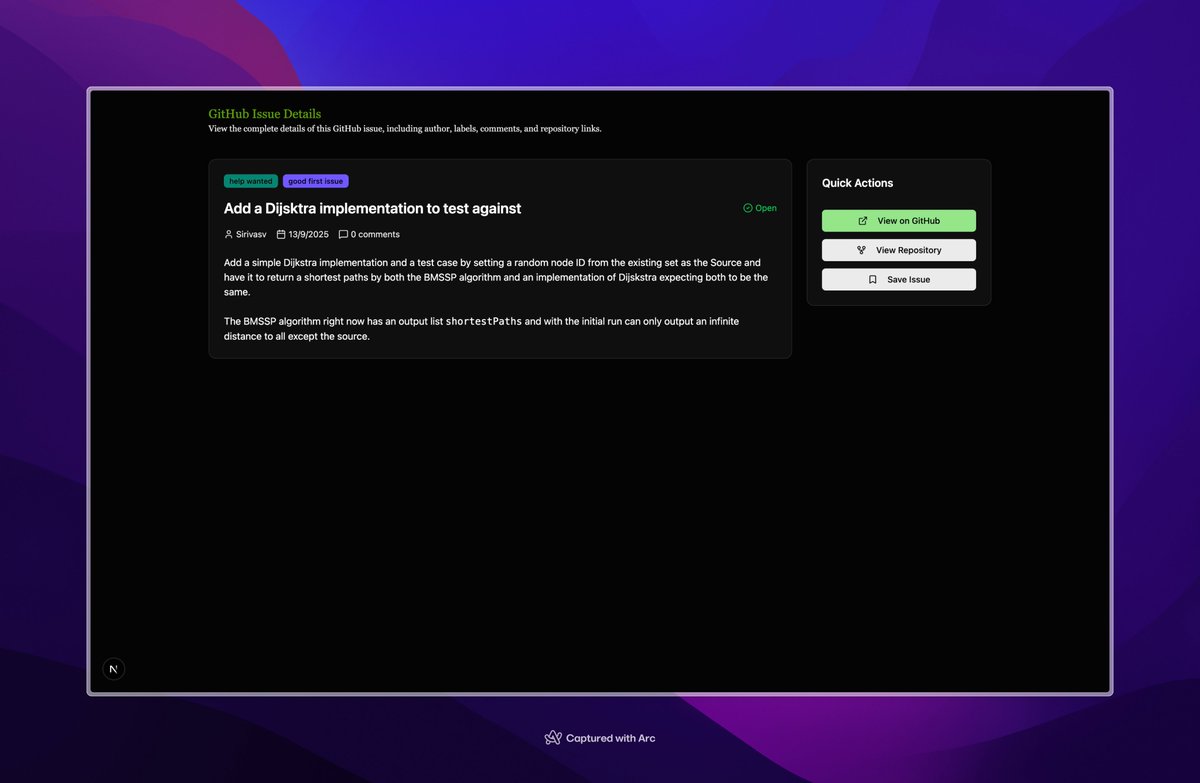Click the Open status text
This screenshot has width=1200, height=783.
coord(766,208)
